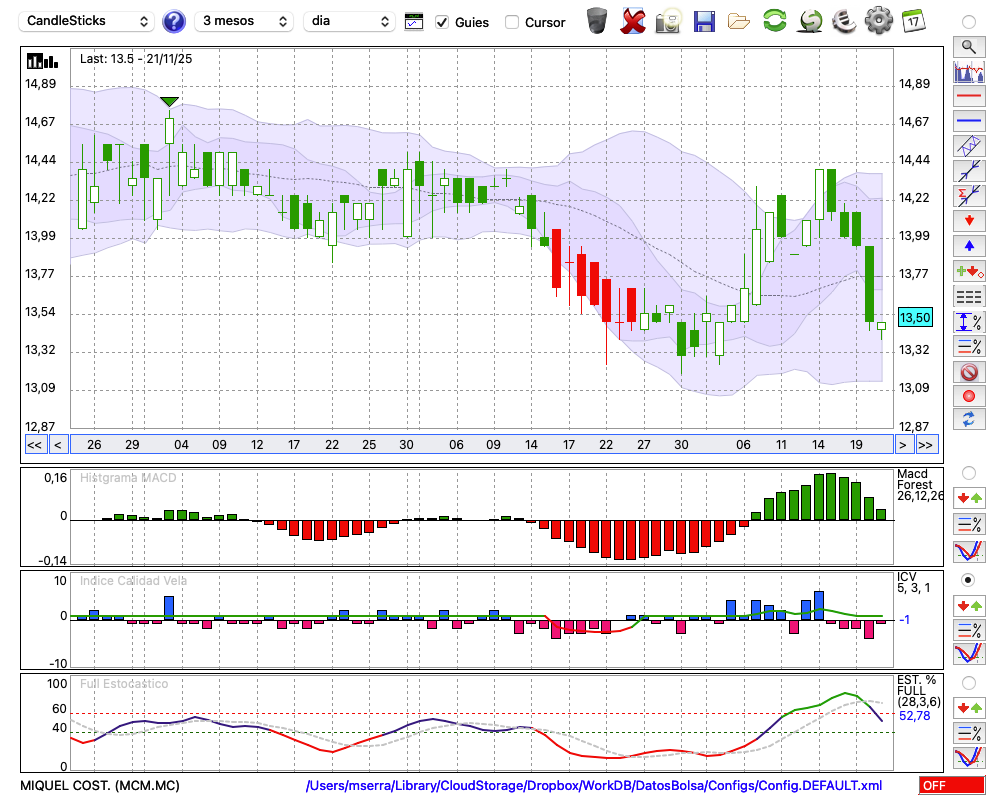Select the sigma trend line tool
The width and height of the screenshot is (1000, 800).
tap(969, 196)
